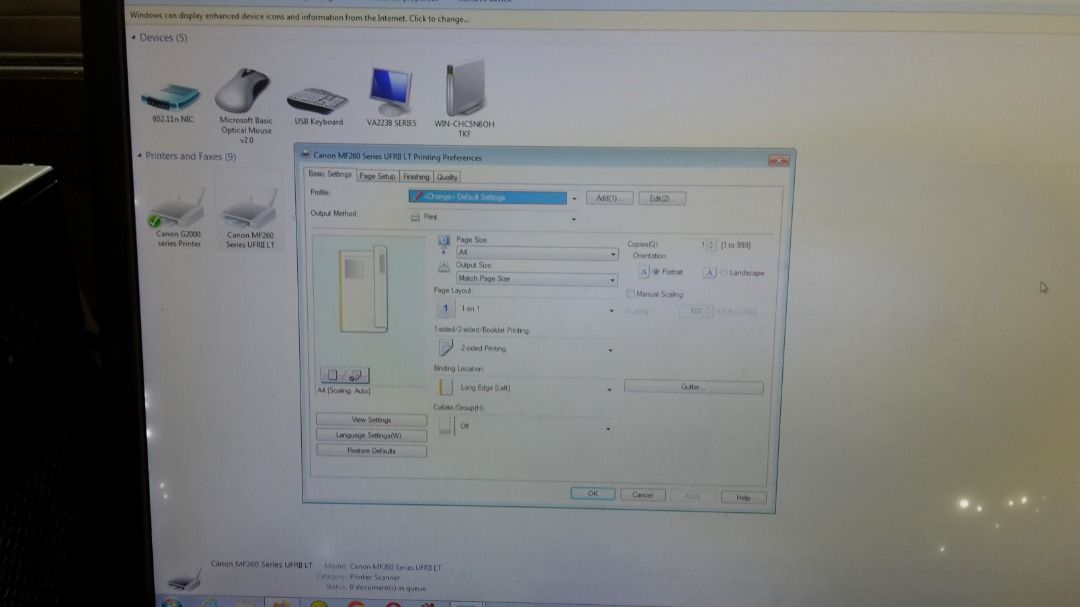
Task: Click the 2-sided Printing icon
Action: point(446,348)
